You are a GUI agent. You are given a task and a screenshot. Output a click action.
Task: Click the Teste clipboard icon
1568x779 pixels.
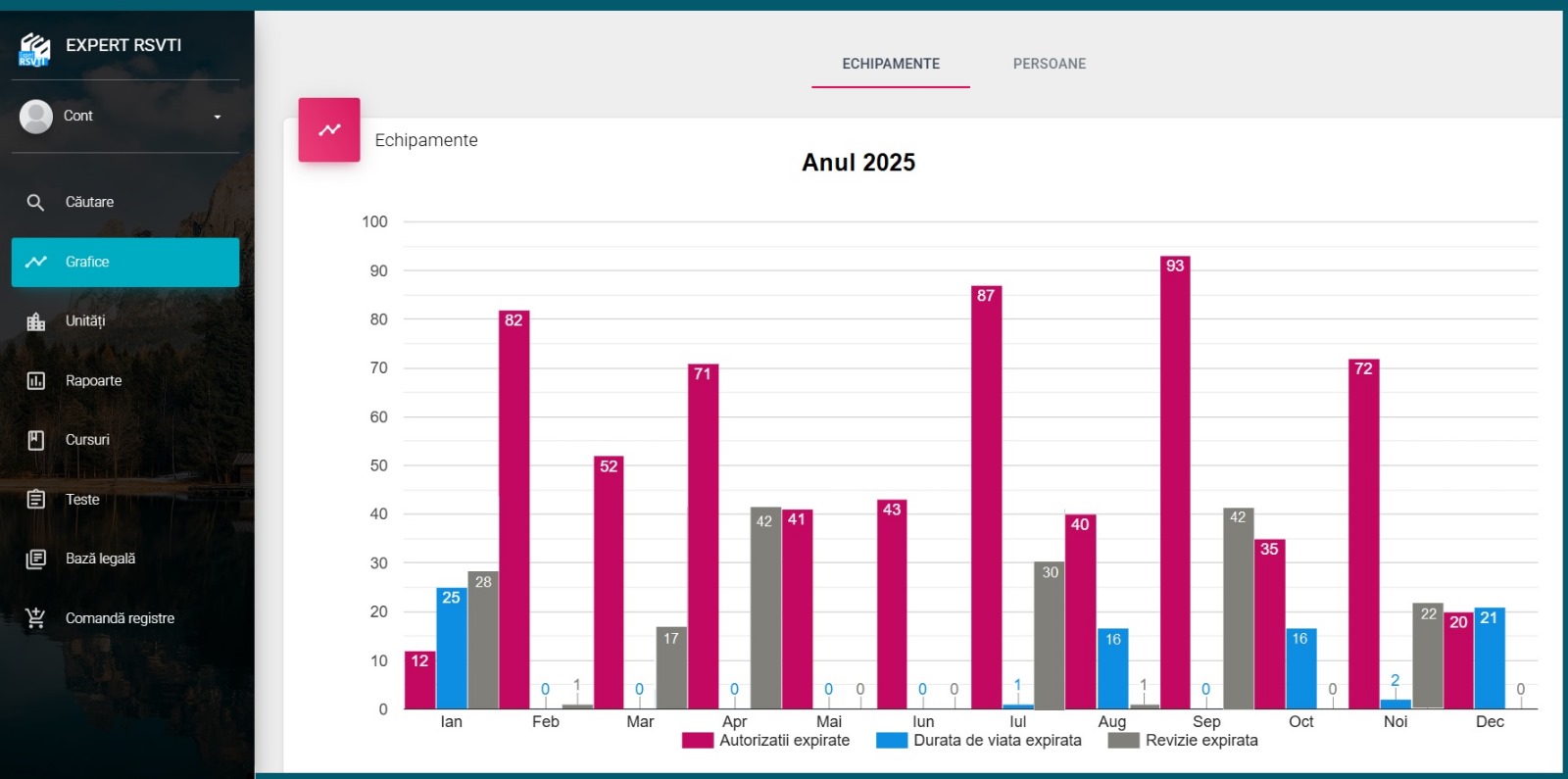36,500
